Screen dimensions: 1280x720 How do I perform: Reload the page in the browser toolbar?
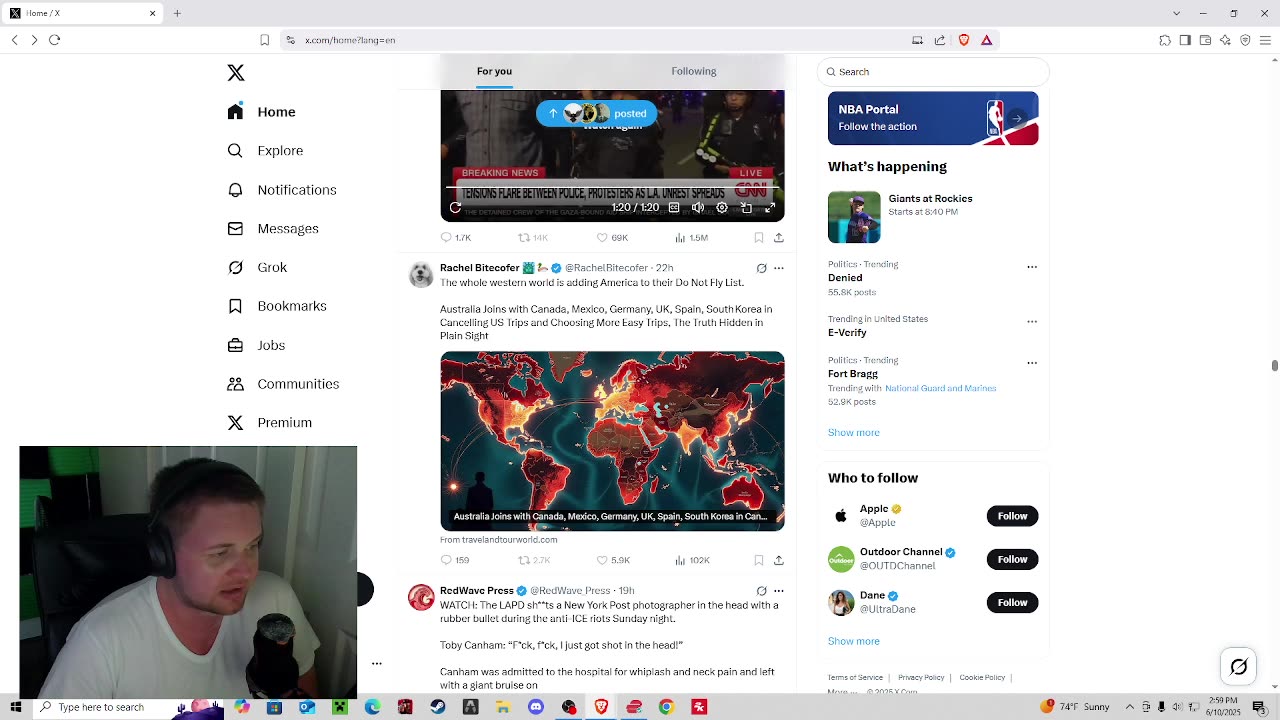(55, 40)
